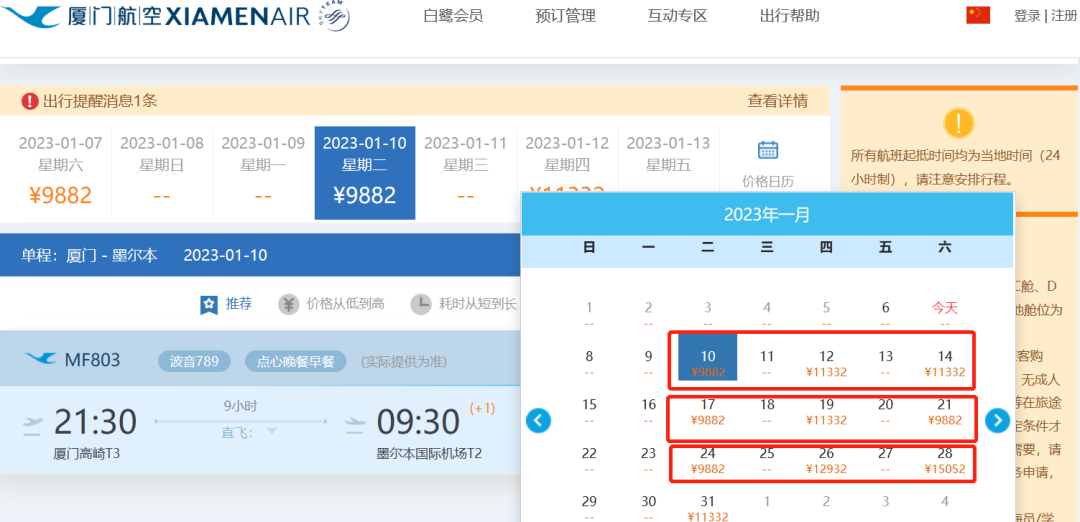This screenshot has height=522, width=1080.
Task: Click the 推荐 star icon
Action: 209,304
